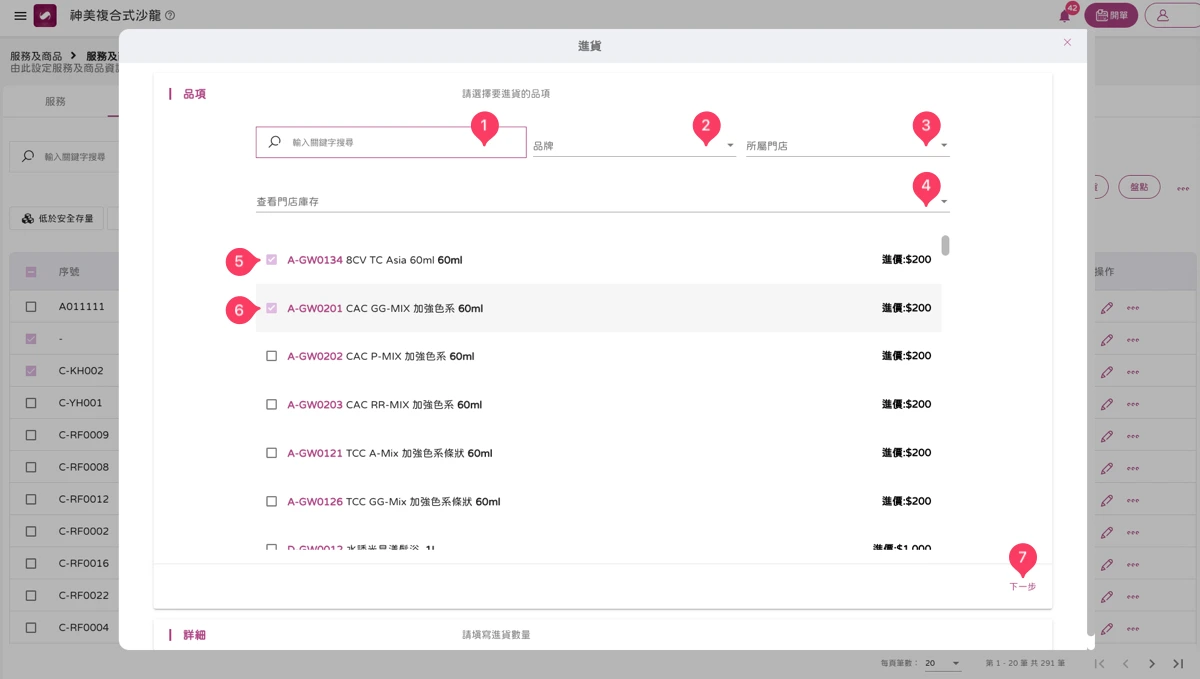Open the notifications bell
The height and width of the screenshot is (679, 1200).
pyautogui.click(x=1065, y=16)
